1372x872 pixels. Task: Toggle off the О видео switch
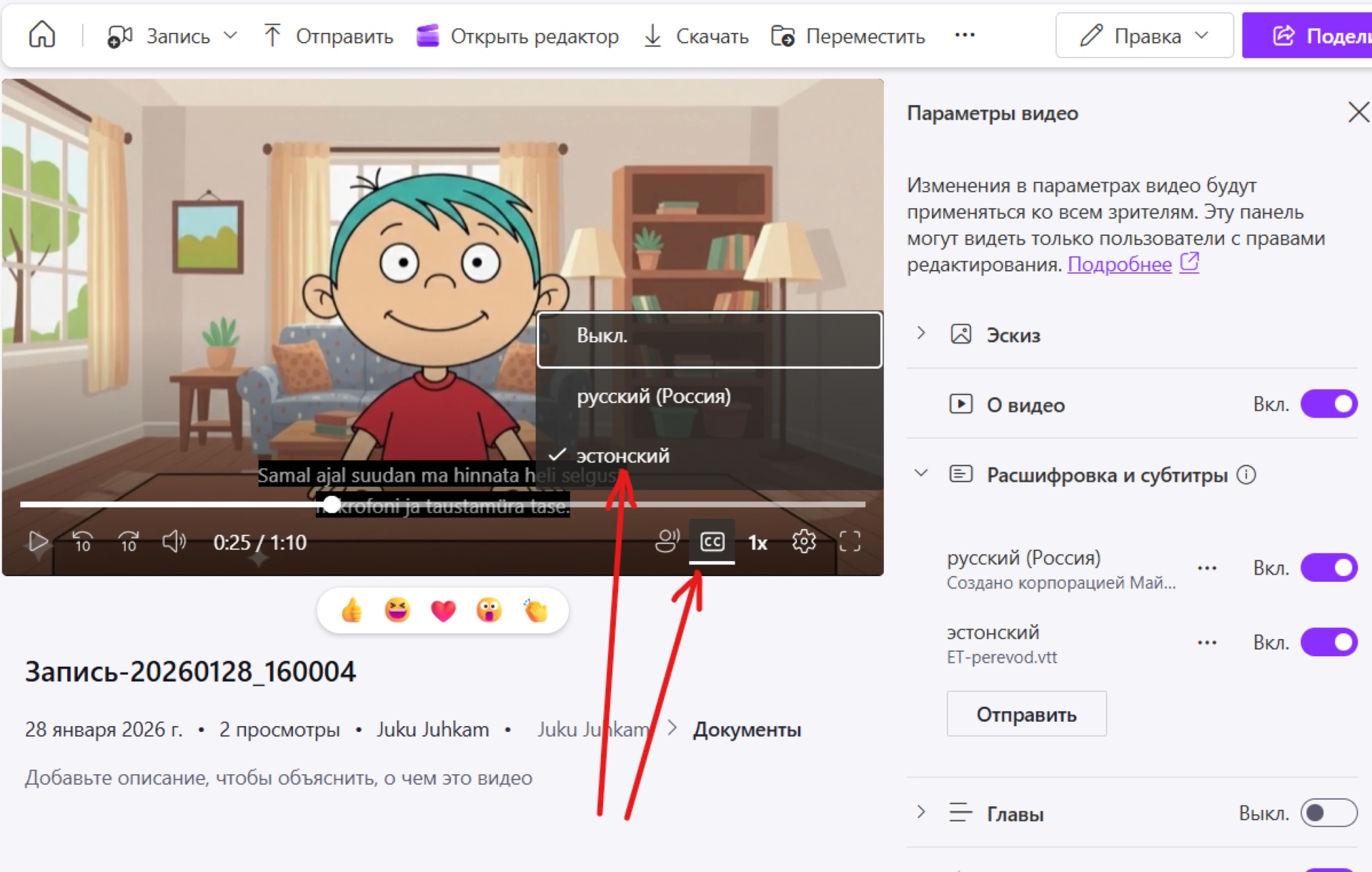point(1328,404)
